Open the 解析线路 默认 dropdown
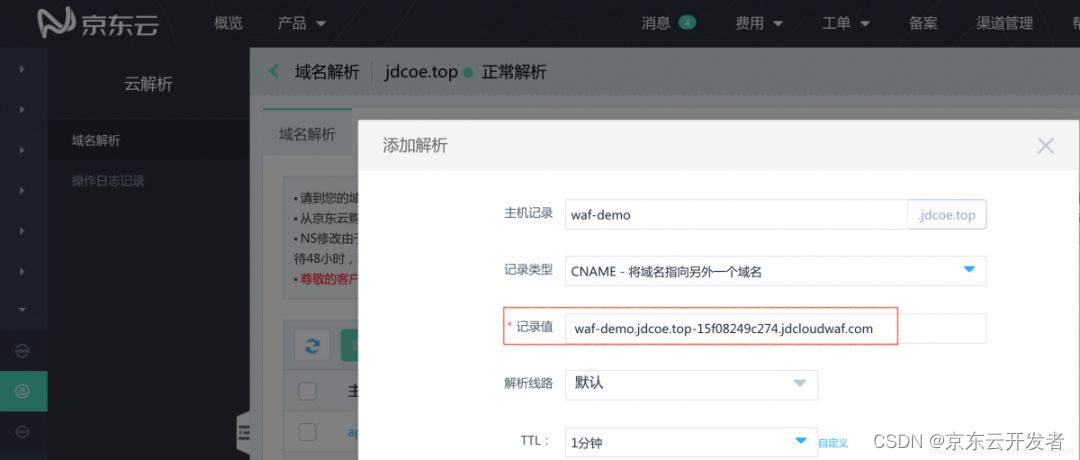This screenshot has height=460, width=1080. (692, 384)
